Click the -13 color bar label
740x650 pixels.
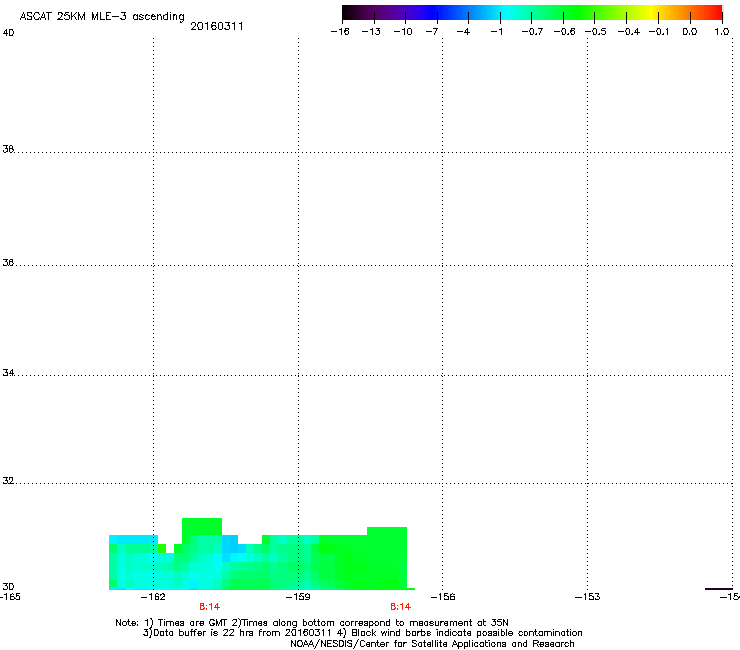point(371,32)
